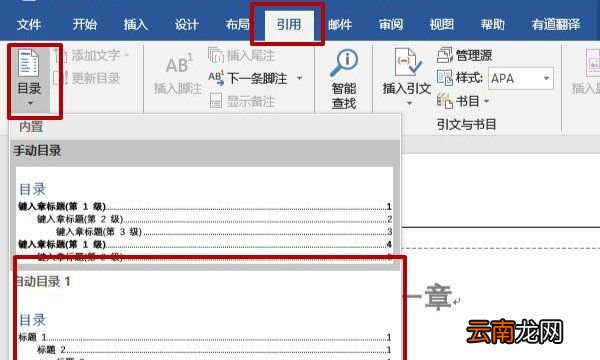Click the 更新目录 label
The width and height of the screenshot is (600, 360).
[x=96, y=78]
